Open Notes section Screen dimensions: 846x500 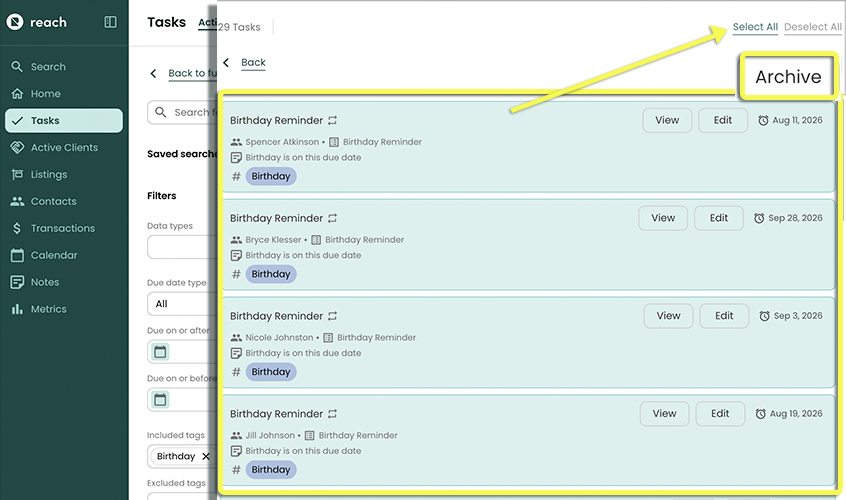pyautogui.click(x=45, y=283)
